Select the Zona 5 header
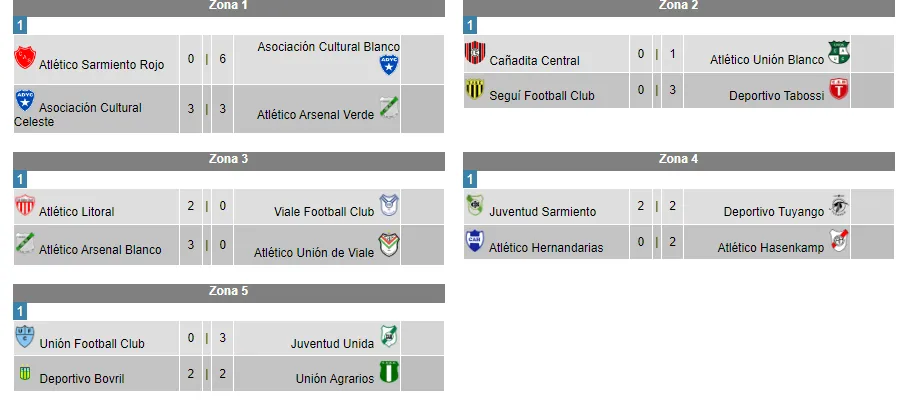 coord(229,292)
